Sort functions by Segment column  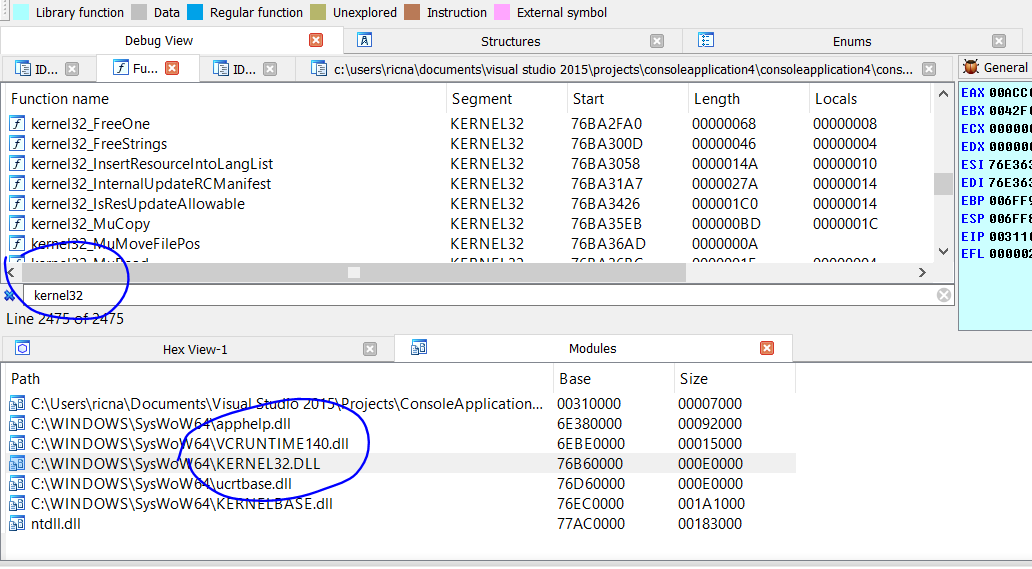tap(482, 99)
